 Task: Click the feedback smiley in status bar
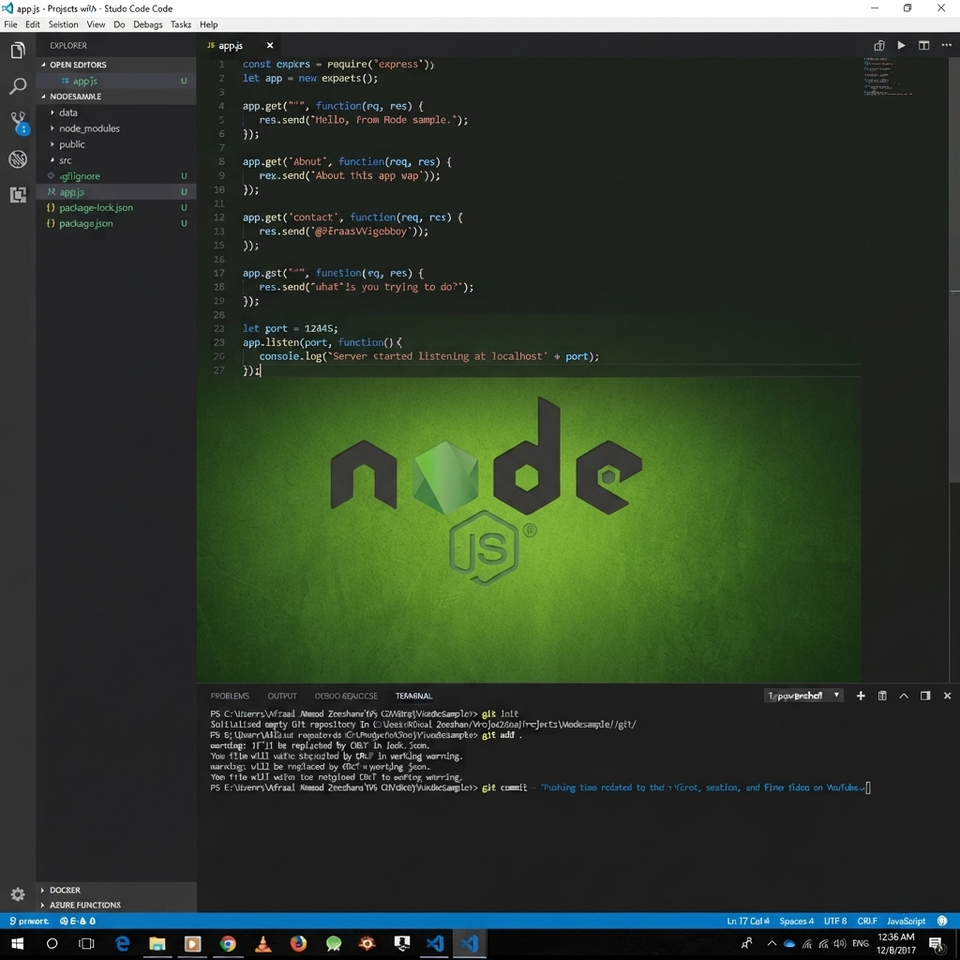pyautogui.click(x=943, y=921)
